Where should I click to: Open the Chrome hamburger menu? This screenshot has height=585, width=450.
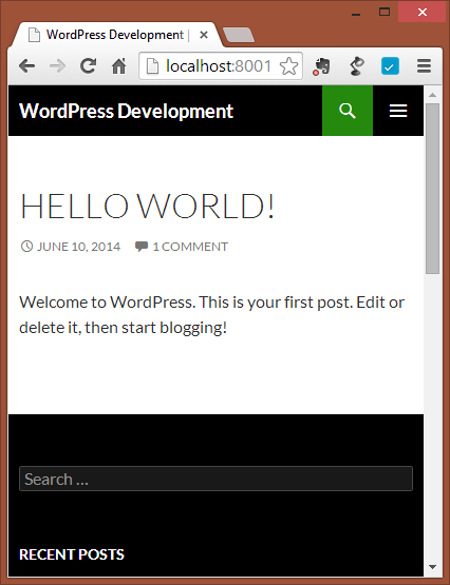pos(424,66)
